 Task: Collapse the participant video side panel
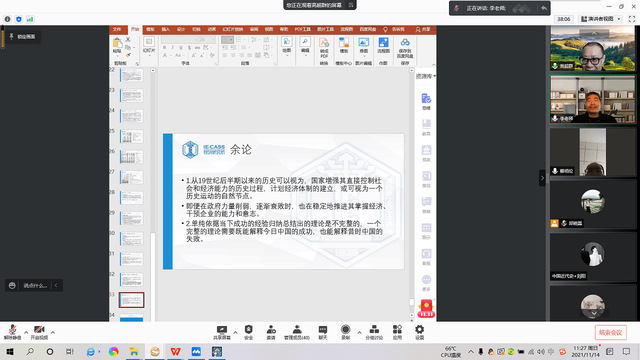coord(542,178)
